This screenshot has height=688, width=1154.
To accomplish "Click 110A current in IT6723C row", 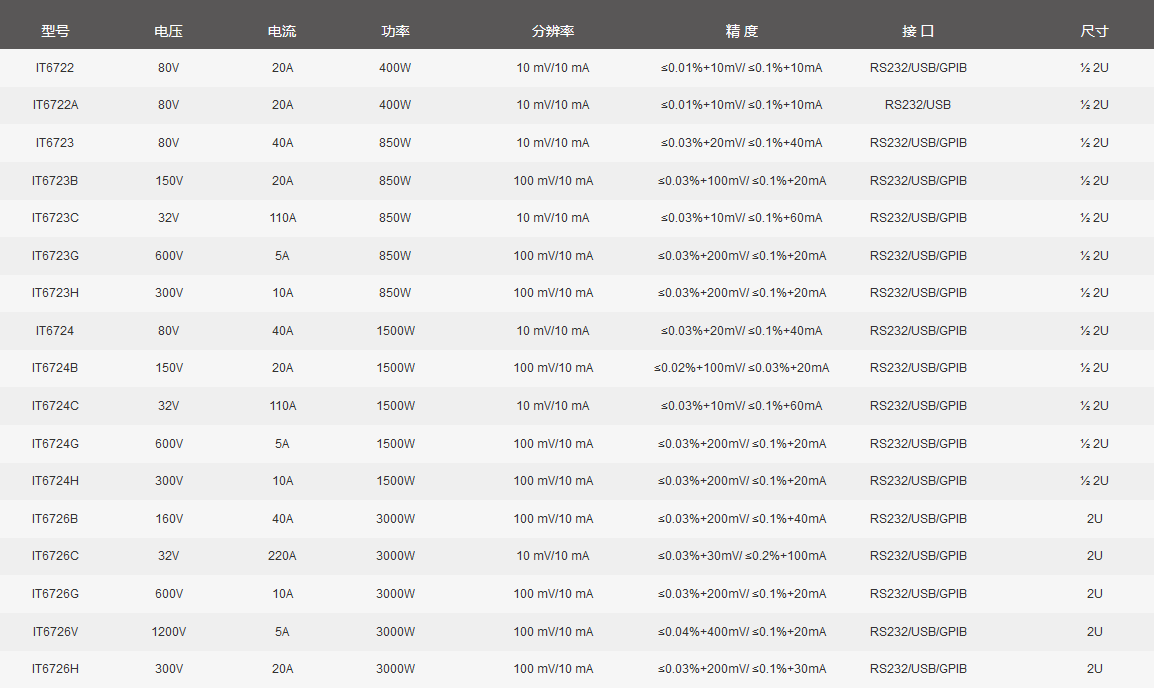I will pyautogui.click(x=283, y=218).
